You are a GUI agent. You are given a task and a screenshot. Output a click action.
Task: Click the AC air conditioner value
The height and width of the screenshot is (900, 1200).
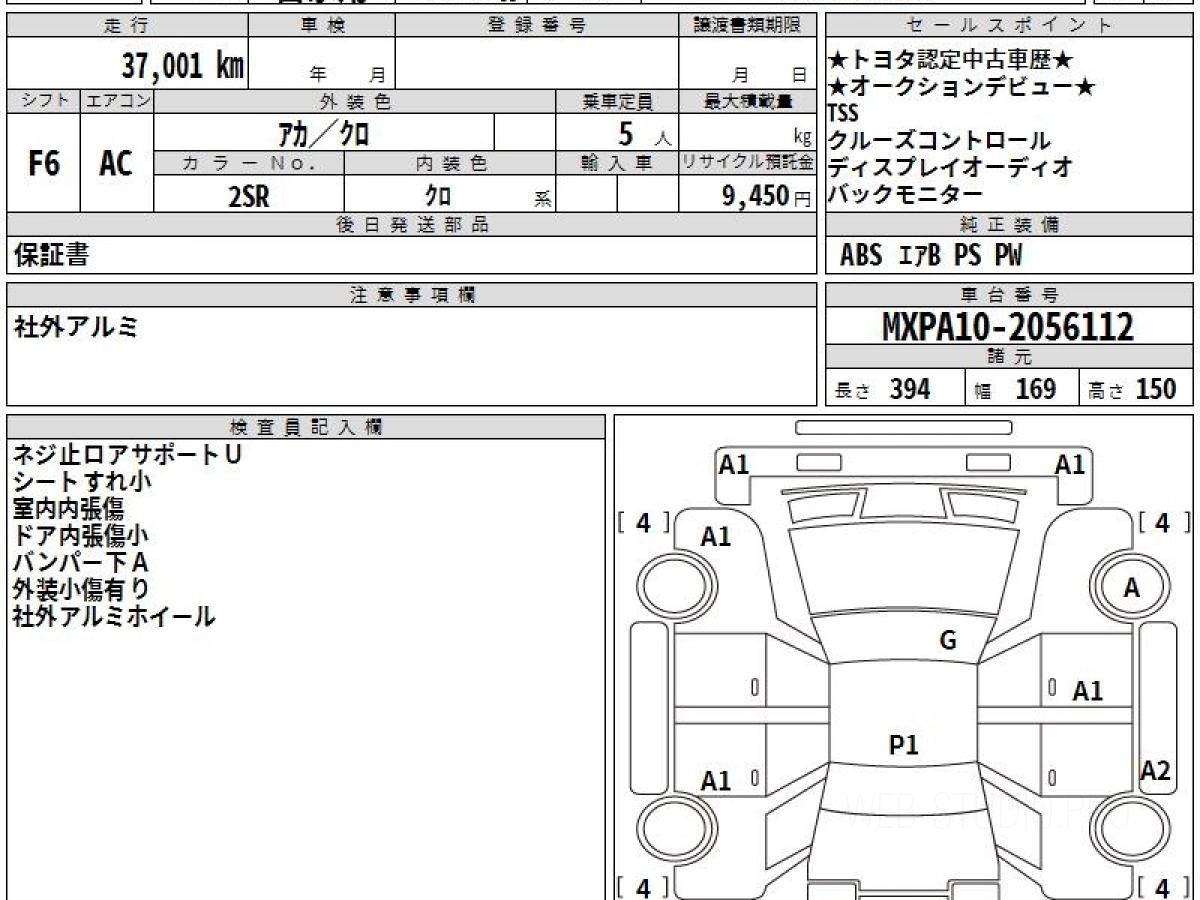coord(117,163)
